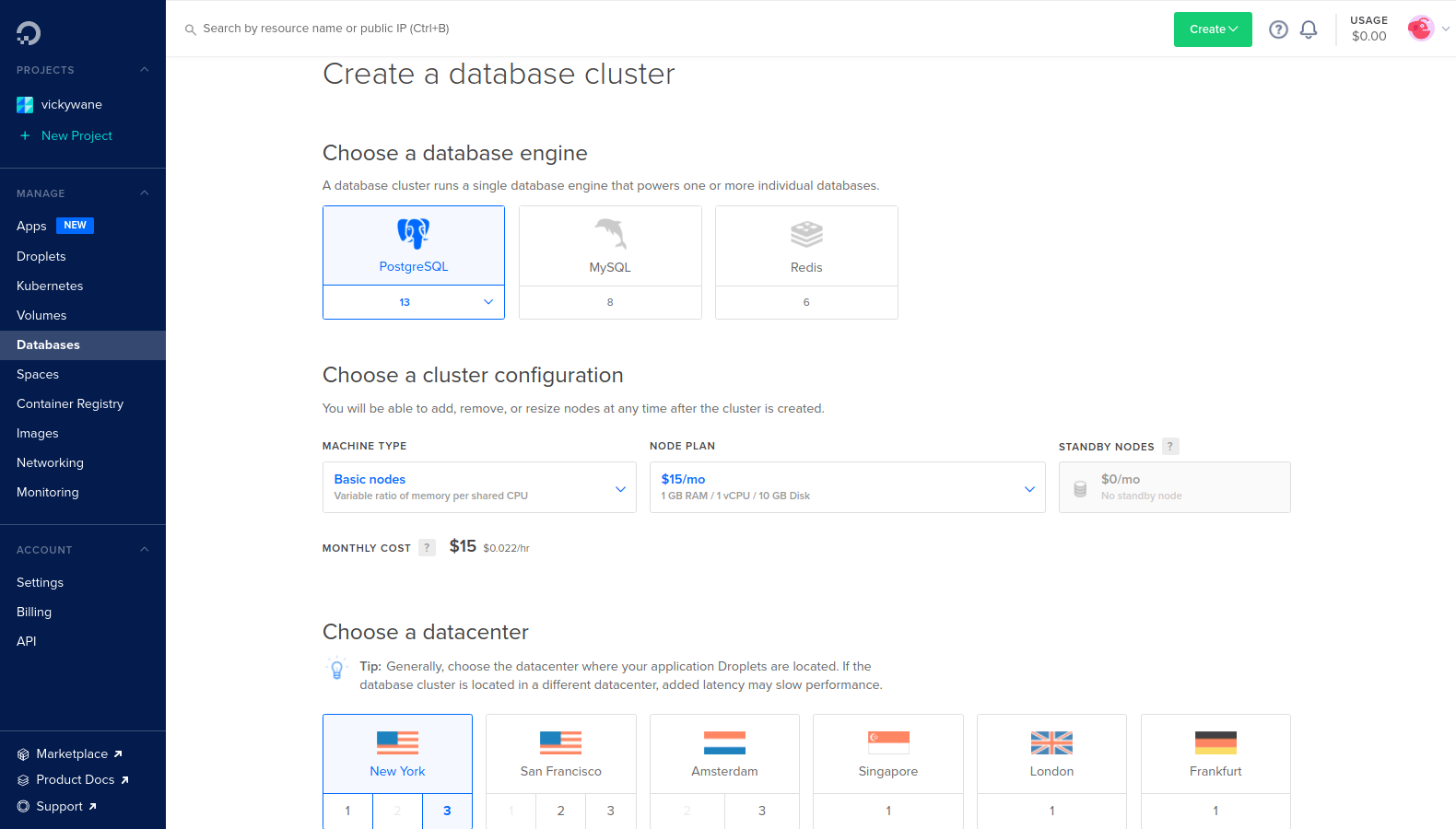Focus the resource search field
The height and width of the screenshot is (829, 1456).
pyautogui.click(x=326, y=29)
